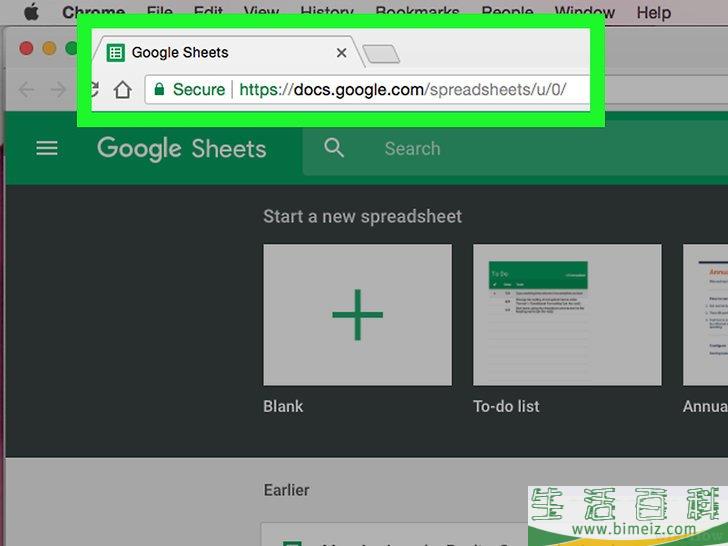The width and height of the screenshot is (728, 546).
Task: Click the Blank template label
Action: 283,406
